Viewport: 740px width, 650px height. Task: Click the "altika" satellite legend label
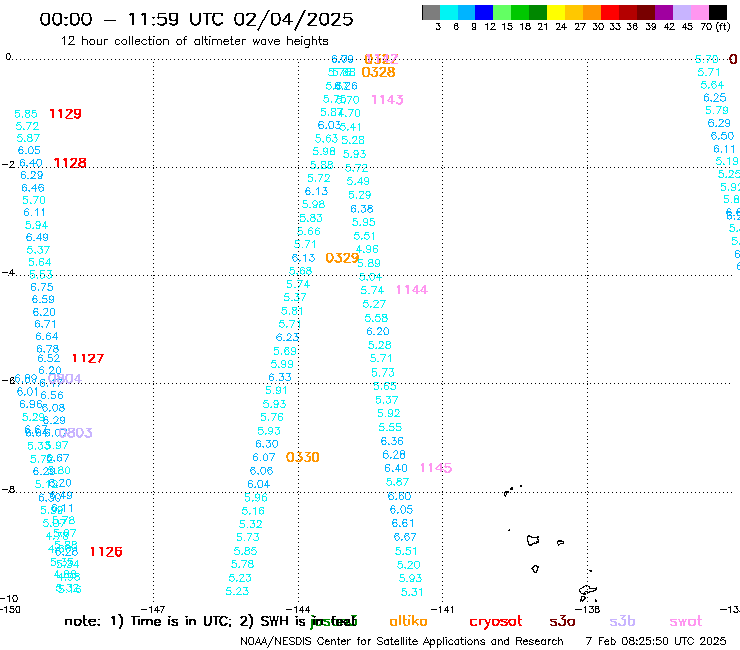[408, 621]
